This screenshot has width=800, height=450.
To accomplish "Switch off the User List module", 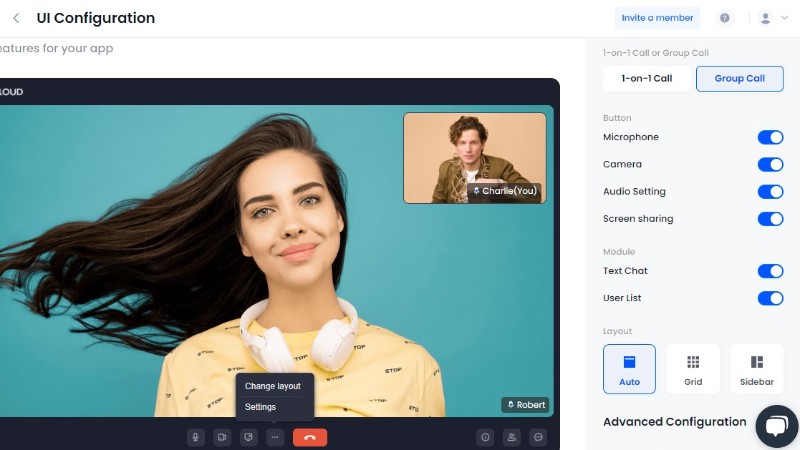I will point(770,298).
